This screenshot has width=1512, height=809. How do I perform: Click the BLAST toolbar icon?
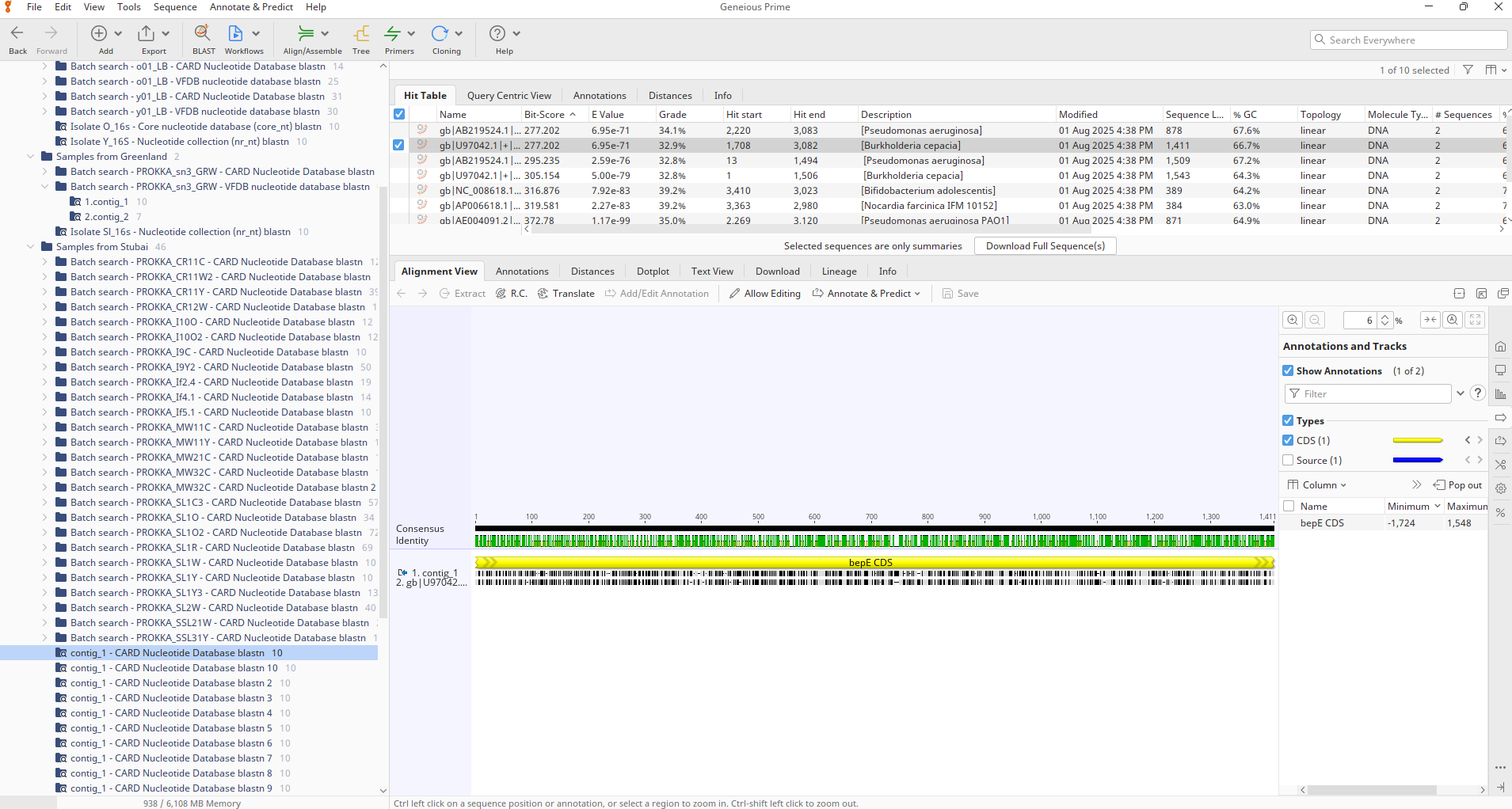203,33
